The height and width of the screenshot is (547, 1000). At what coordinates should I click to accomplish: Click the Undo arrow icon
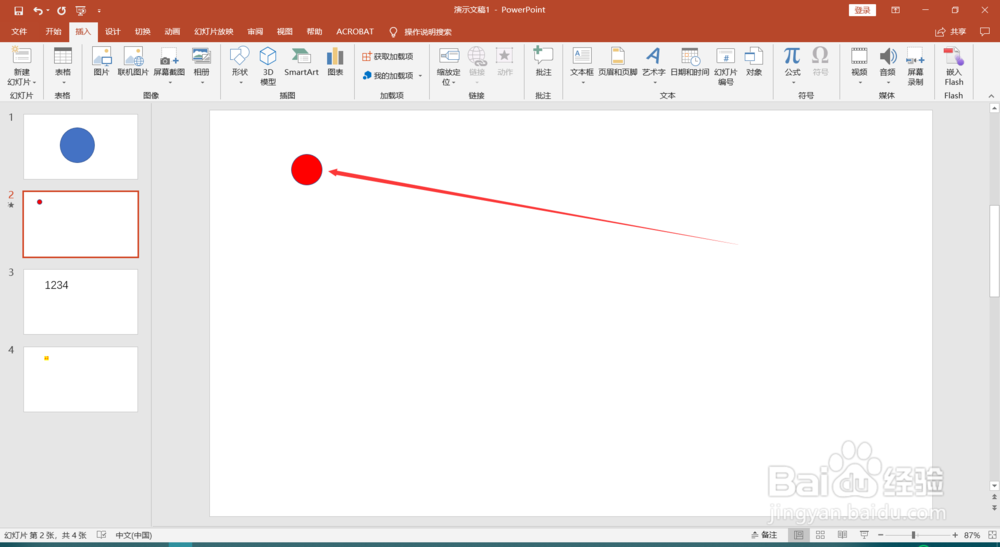coord(38,10)
